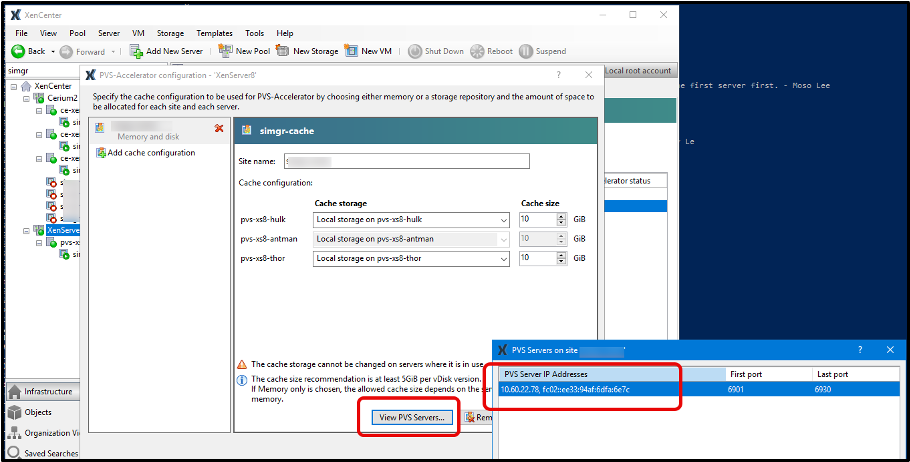The height and width of the screenshot is (462, 910).
Task: Click the New VM toolbar icon
Action: click(x=351, y=51)
